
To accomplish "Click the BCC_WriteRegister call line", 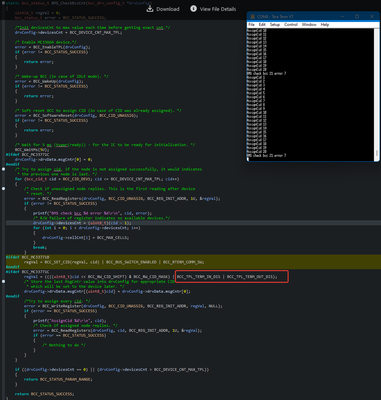I will pos(123,306).
